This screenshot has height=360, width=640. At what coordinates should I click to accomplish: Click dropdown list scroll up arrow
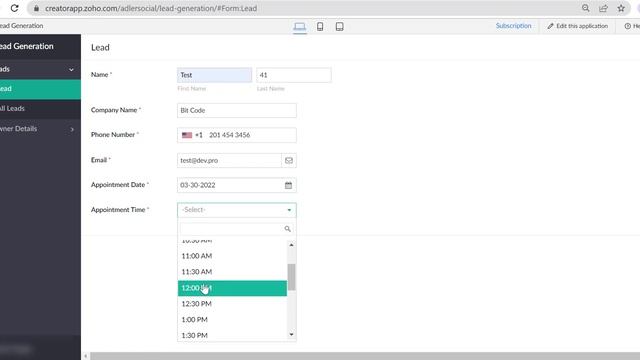tap(291, 245)
